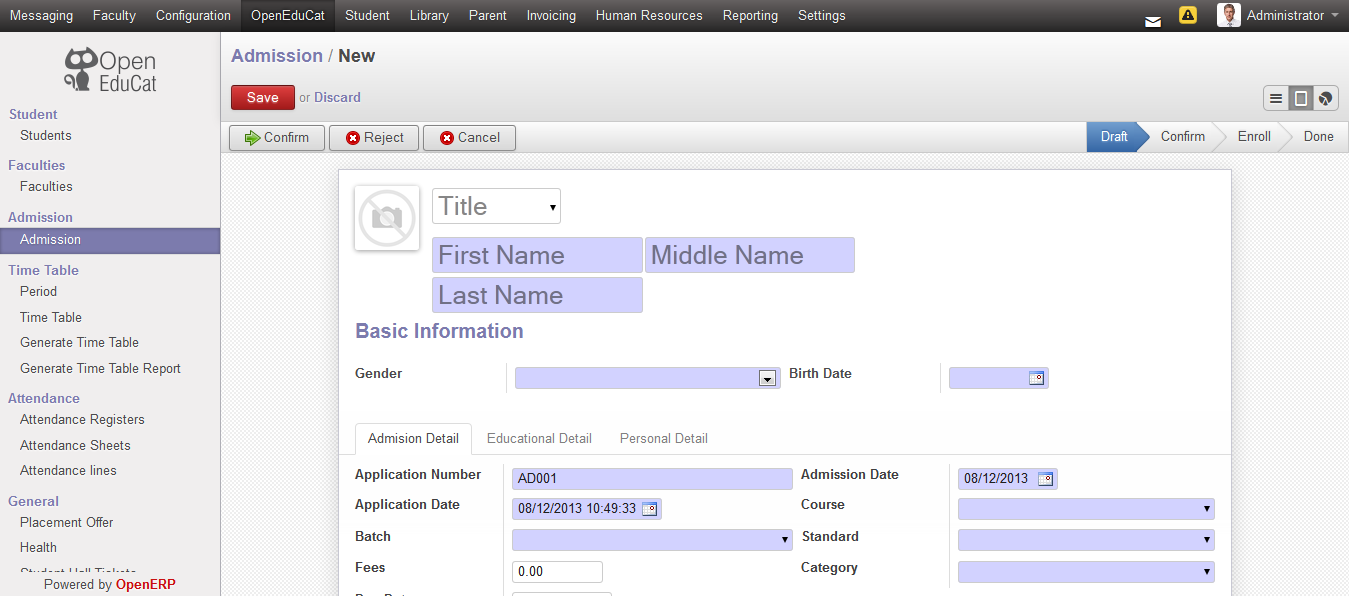Click the camera placeholder to add a photo
The image size is (1349, 596).
pos(386,217)
